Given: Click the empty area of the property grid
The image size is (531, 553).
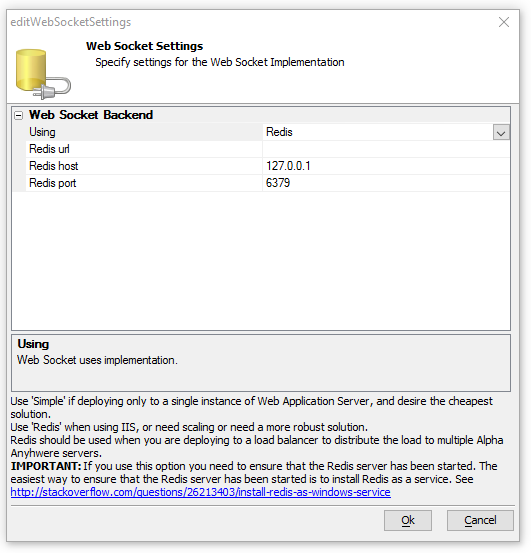Looking at the screenshot, I should [261, 261].
